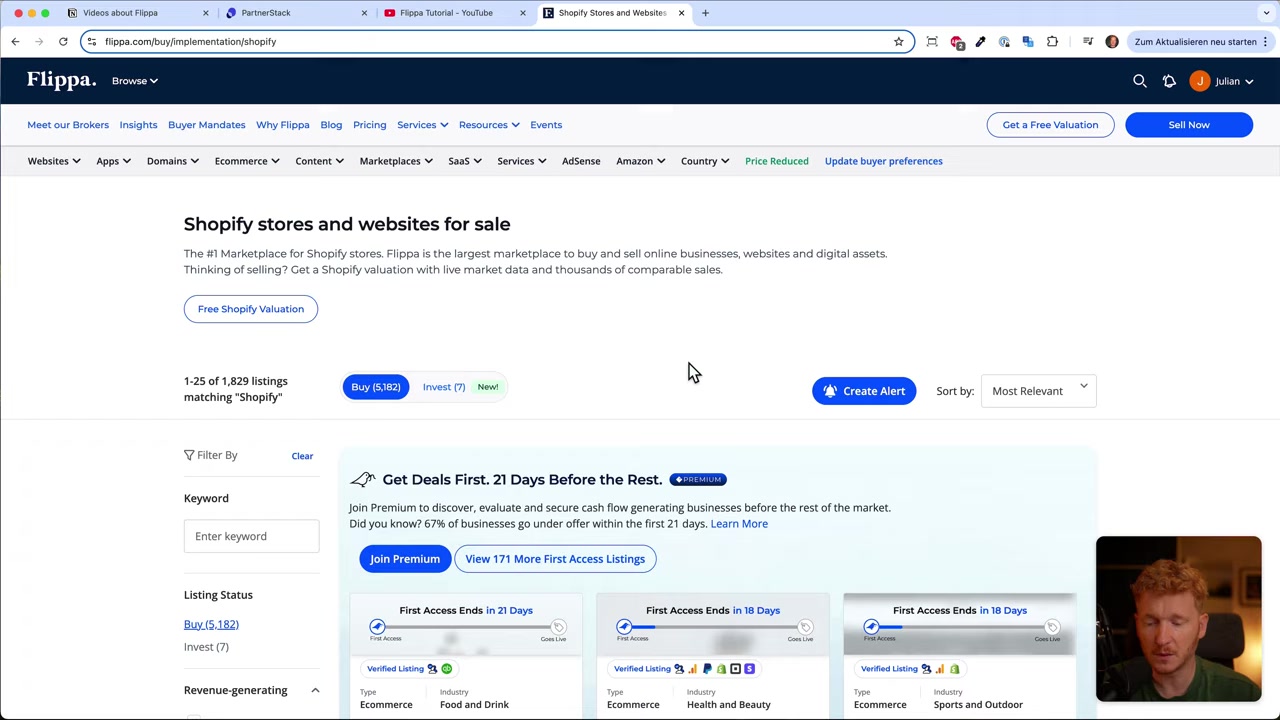Click Shopify icon on Sports and Outdoor listing
Image resolution: width=1280 pixels, height=720 pixels.
click(954, 668)
